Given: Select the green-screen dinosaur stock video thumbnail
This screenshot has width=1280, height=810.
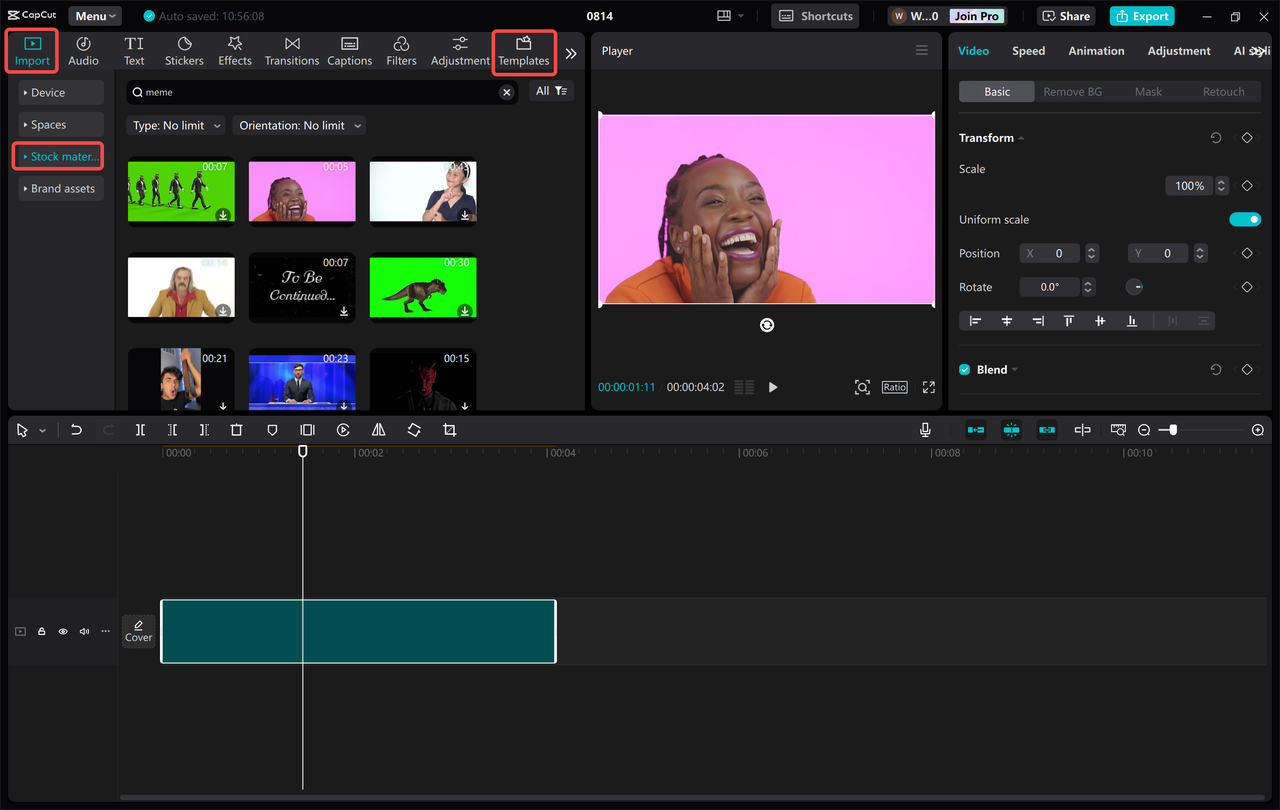Looking at the screenshot, I should (422, 287).
